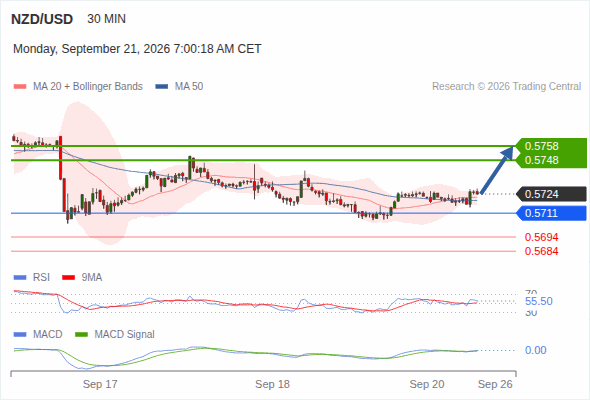Click the chart date and time text
This screenshot has height=400, width=590.
137,49
